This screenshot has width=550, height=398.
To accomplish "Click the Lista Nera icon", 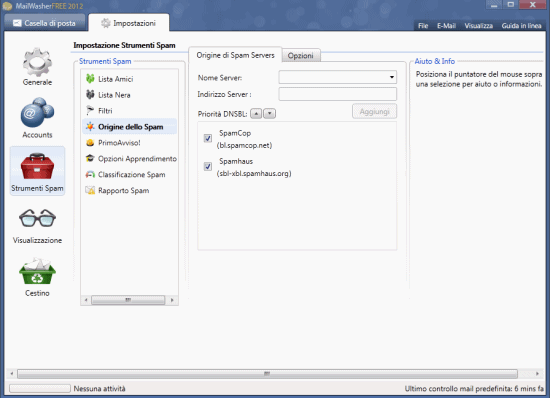I will tap(90, 95).
